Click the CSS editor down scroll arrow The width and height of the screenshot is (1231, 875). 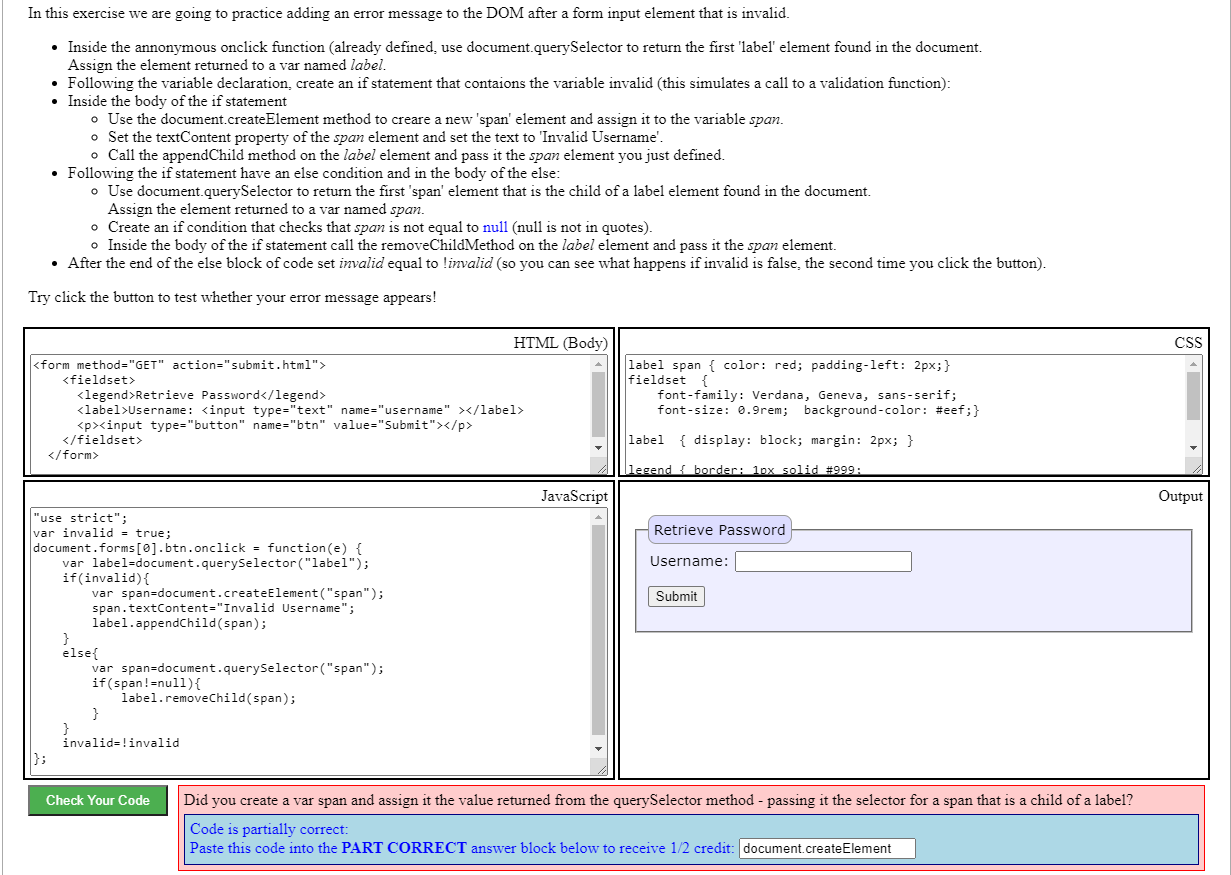[x=1194, y=447]
